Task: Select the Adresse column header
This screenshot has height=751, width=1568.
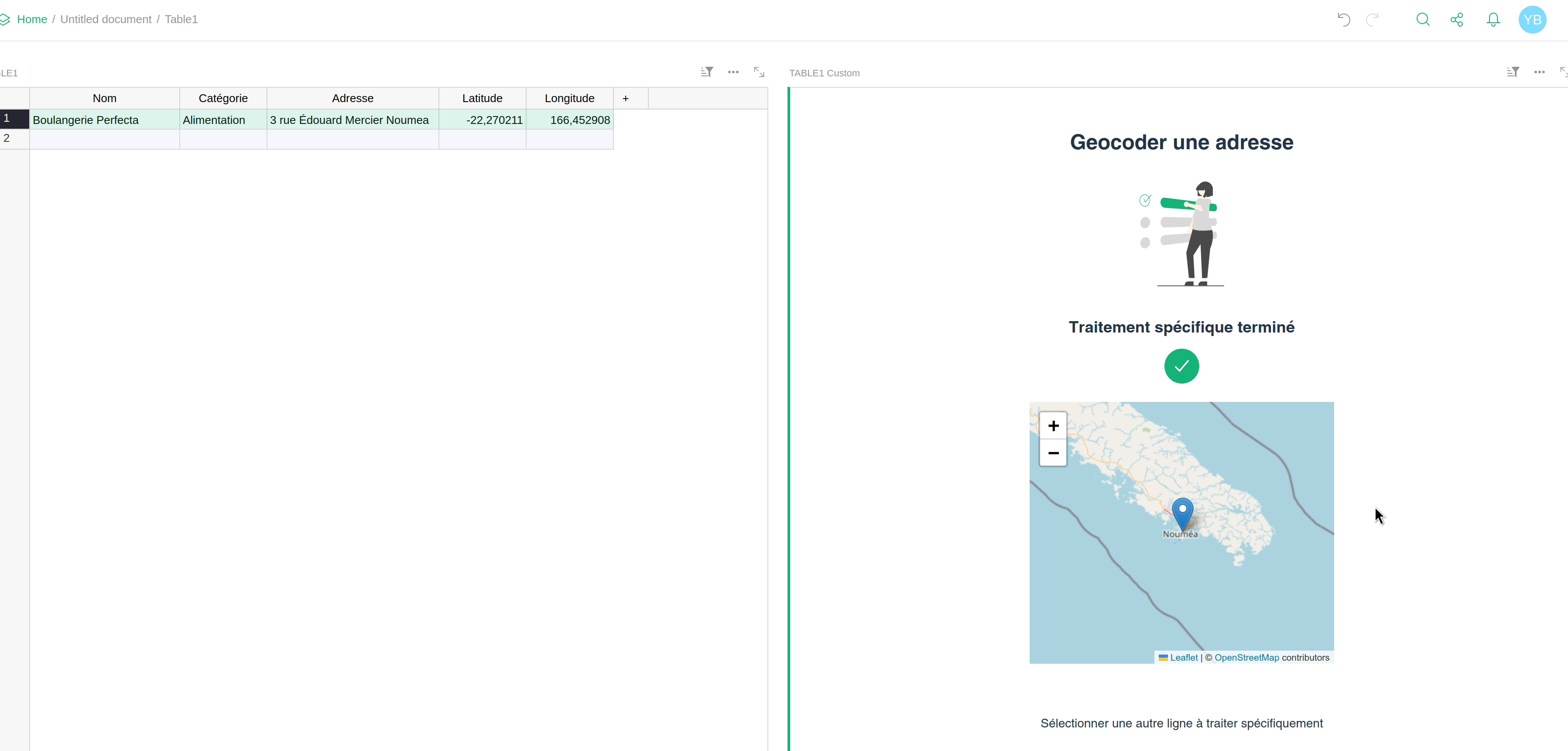Action: click(353, 98)
